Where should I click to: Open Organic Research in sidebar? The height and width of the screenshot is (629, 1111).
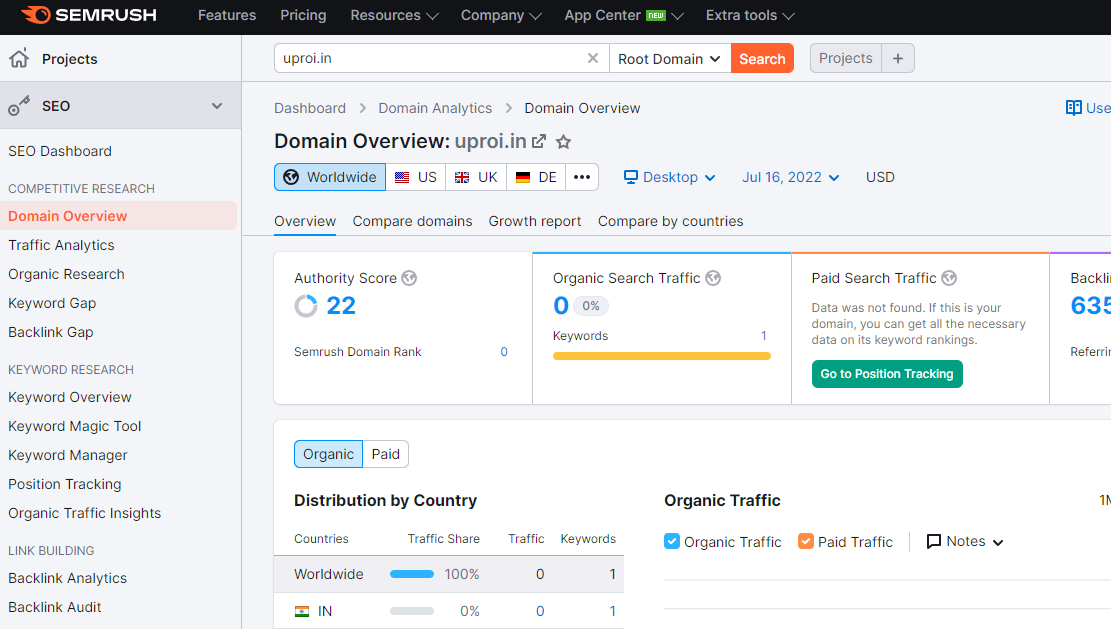67,274
